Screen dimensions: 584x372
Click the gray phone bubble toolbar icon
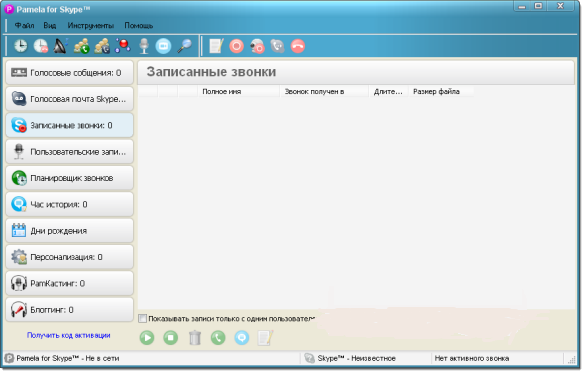click(277, 46)
